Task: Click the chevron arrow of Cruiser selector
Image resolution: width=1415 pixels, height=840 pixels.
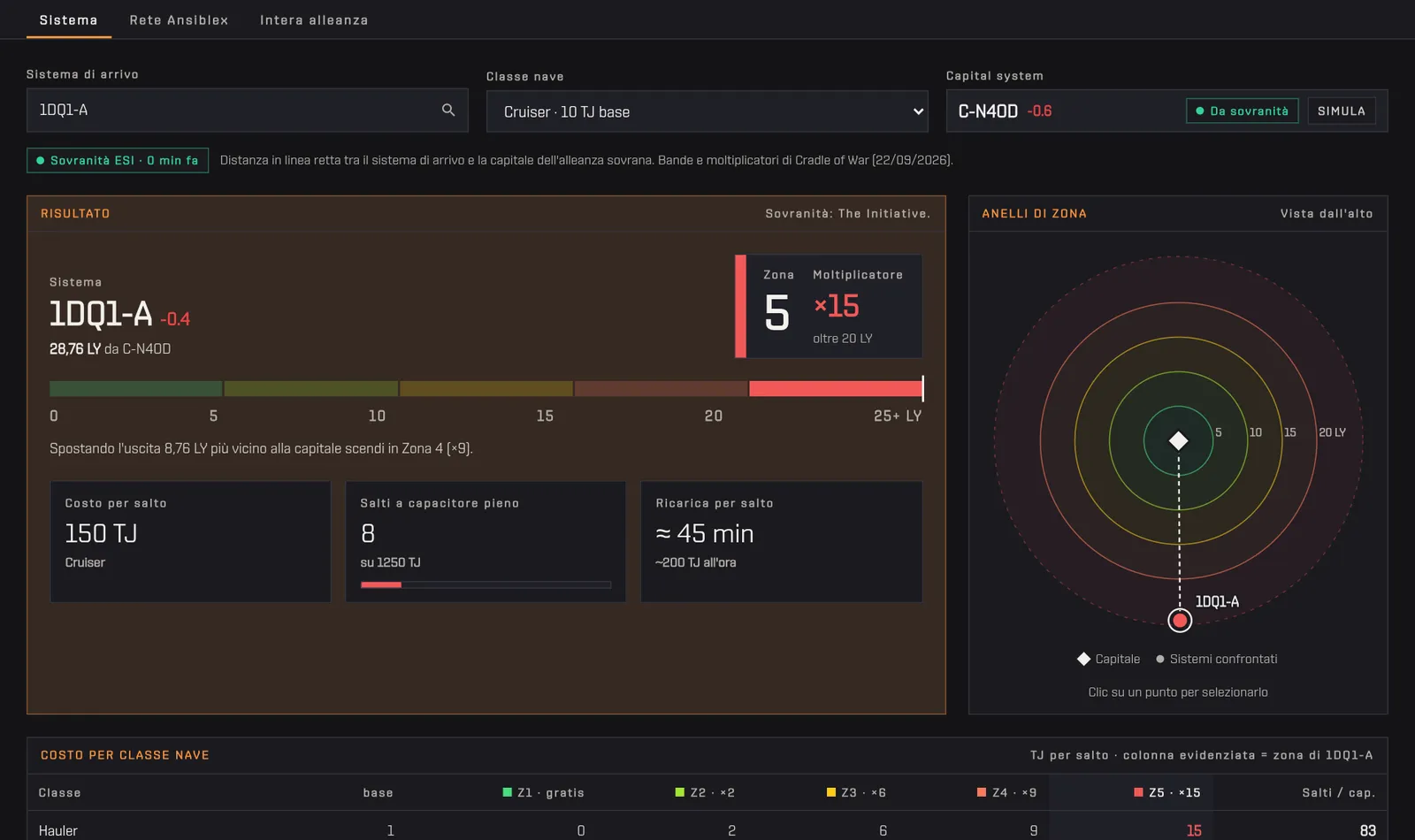Action: coord(917,111)
